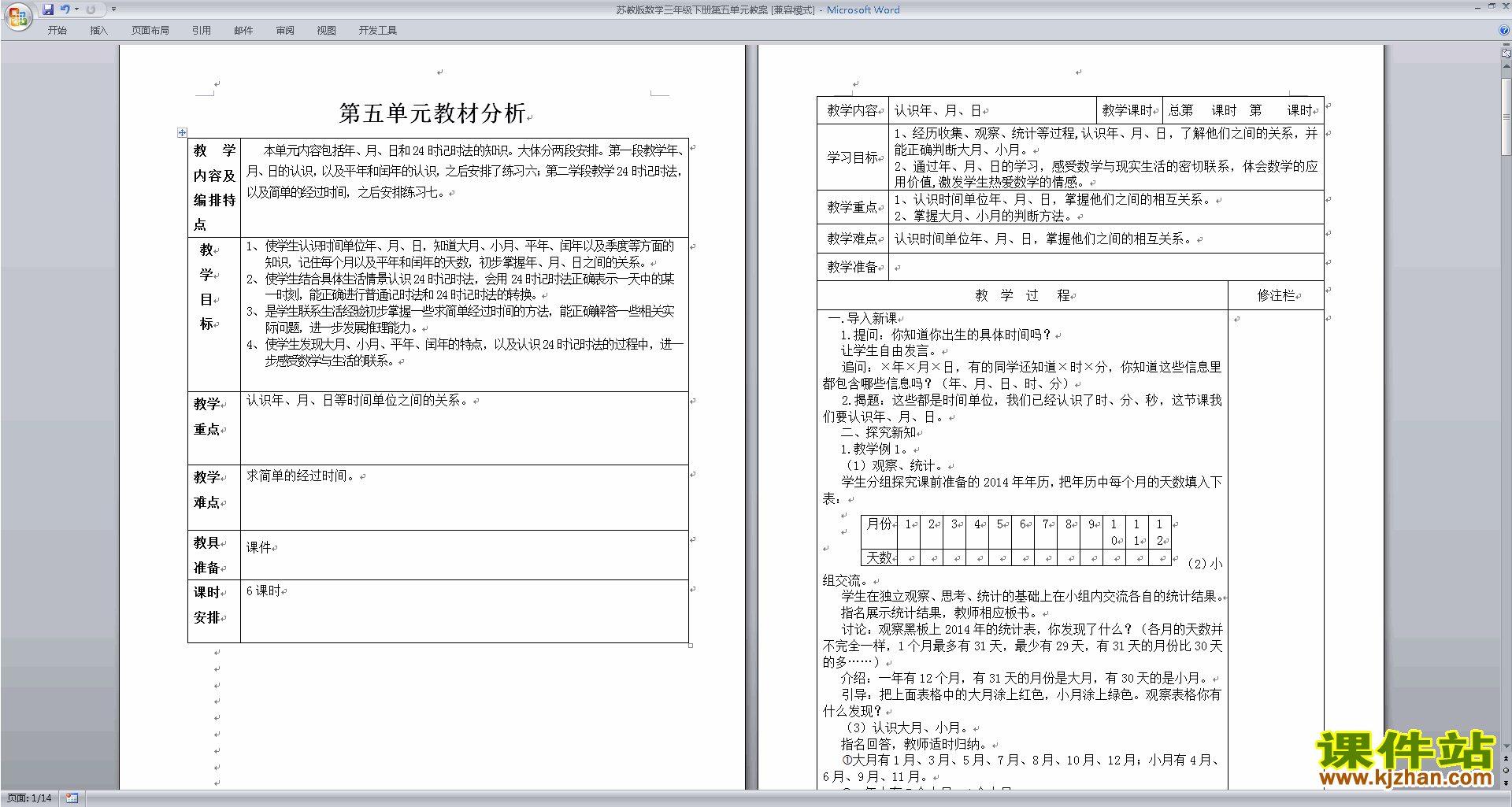Switch to the 页面布局 tab
Screen dimensions: 1512x807
[x=150, y=31]
